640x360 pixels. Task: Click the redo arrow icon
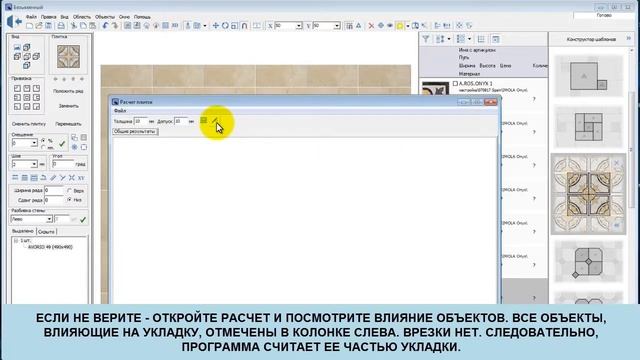click(x=115, y=26)
